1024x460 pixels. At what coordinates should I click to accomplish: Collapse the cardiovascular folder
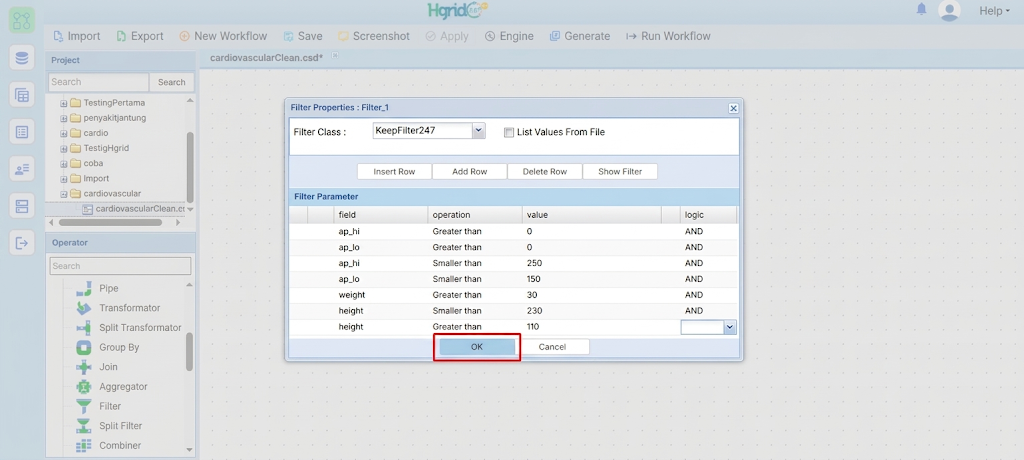click(64, 193)
